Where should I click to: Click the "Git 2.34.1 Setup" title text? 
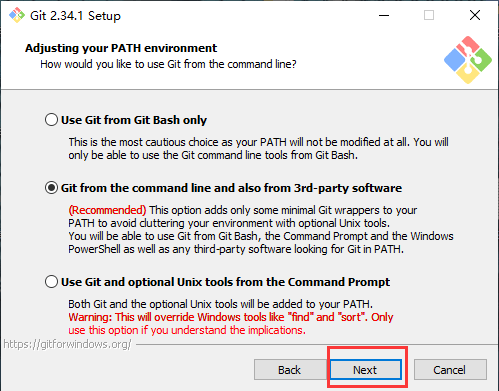tap(75, 16)
